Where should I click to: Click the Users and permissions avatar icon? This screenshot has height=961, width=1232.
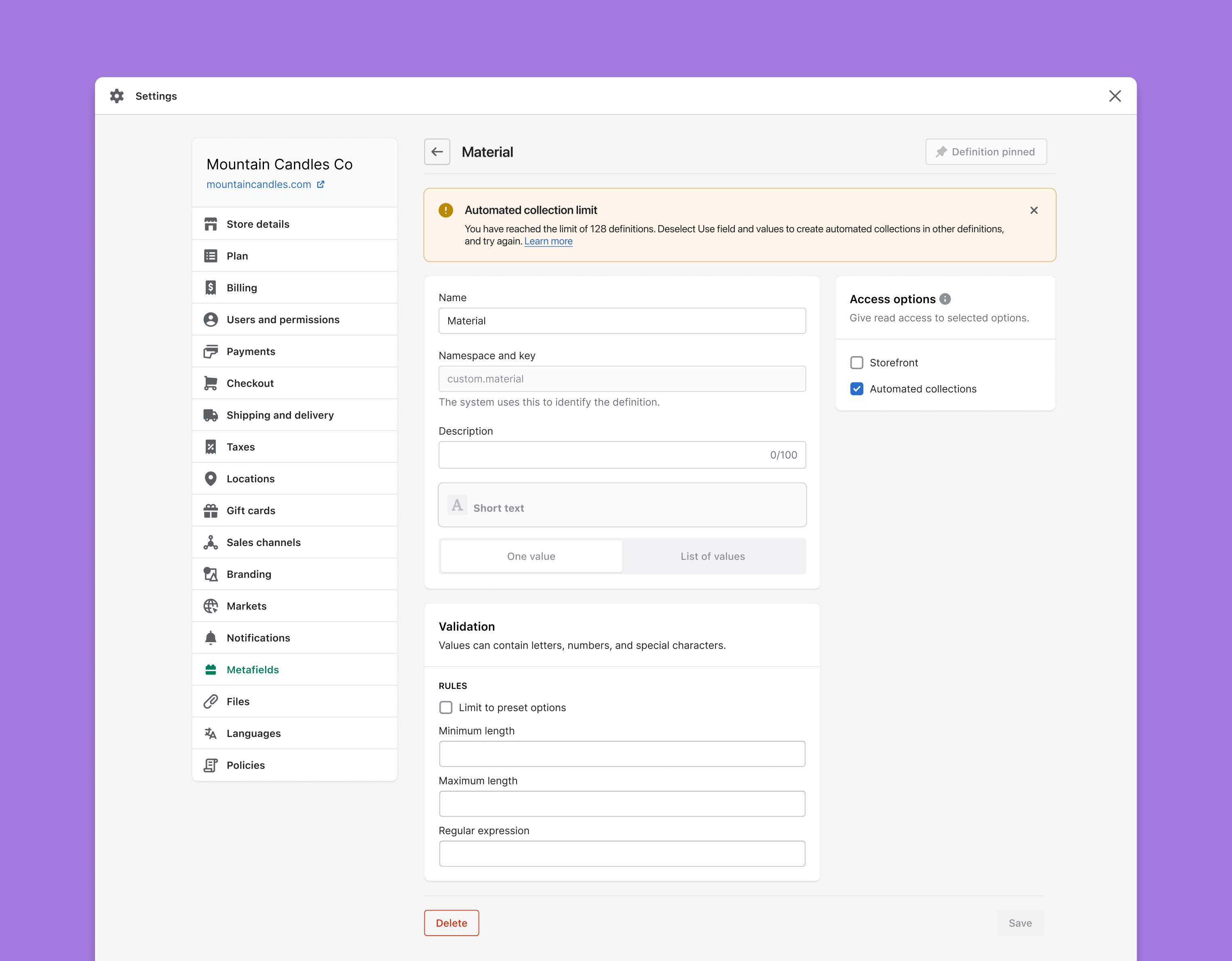pyautogui.click(x=211, y=320)
